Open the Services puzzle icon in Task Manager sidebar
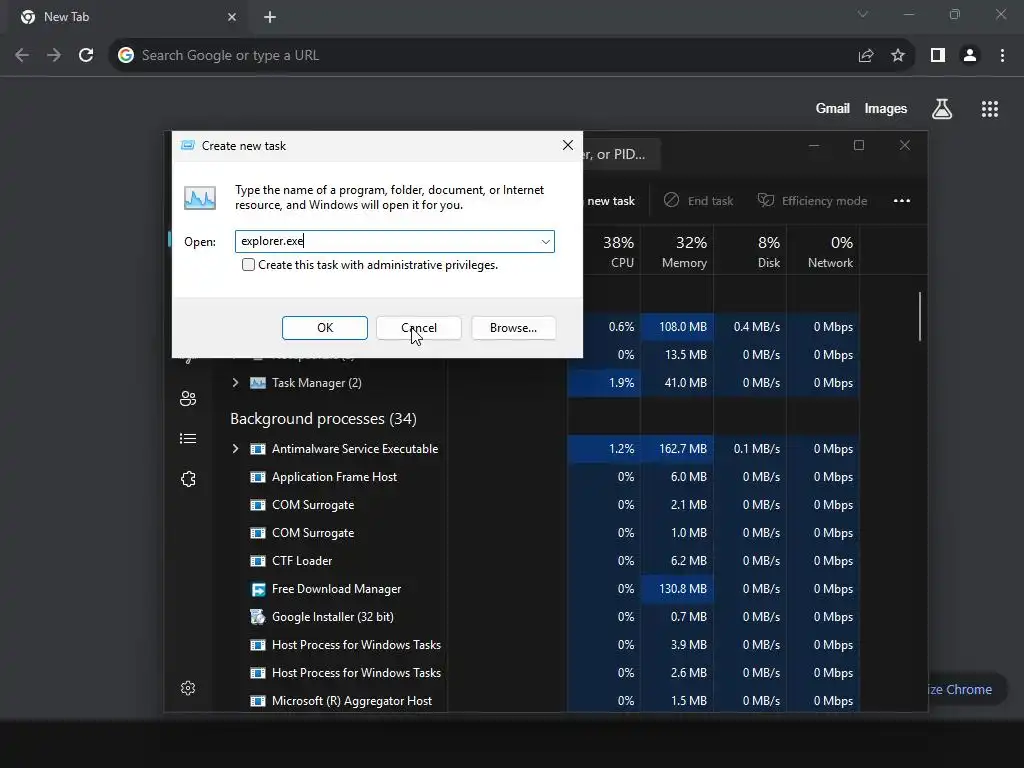 (188, 479)
